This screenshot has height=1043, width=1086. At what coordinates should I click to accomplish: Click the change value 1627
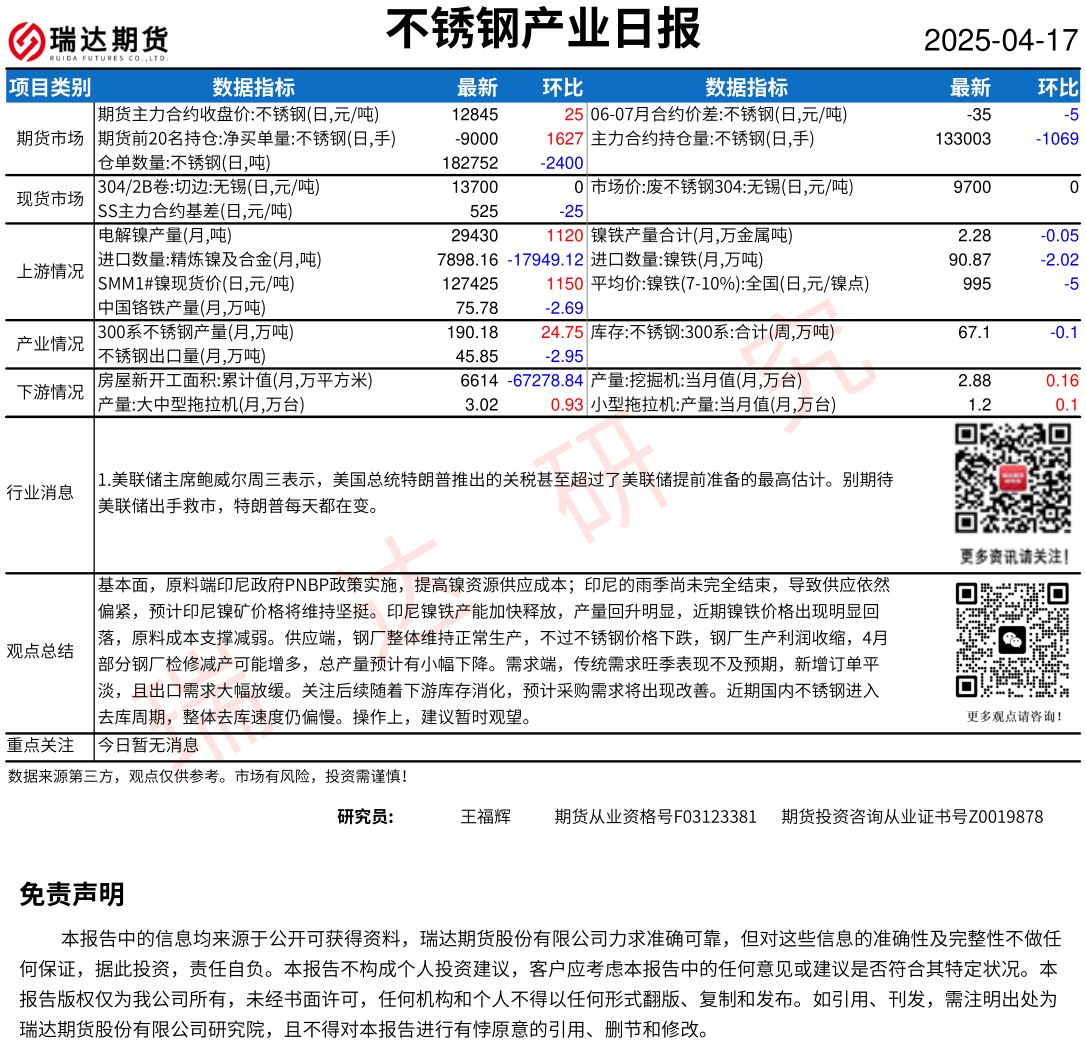[x=564, y=139]
